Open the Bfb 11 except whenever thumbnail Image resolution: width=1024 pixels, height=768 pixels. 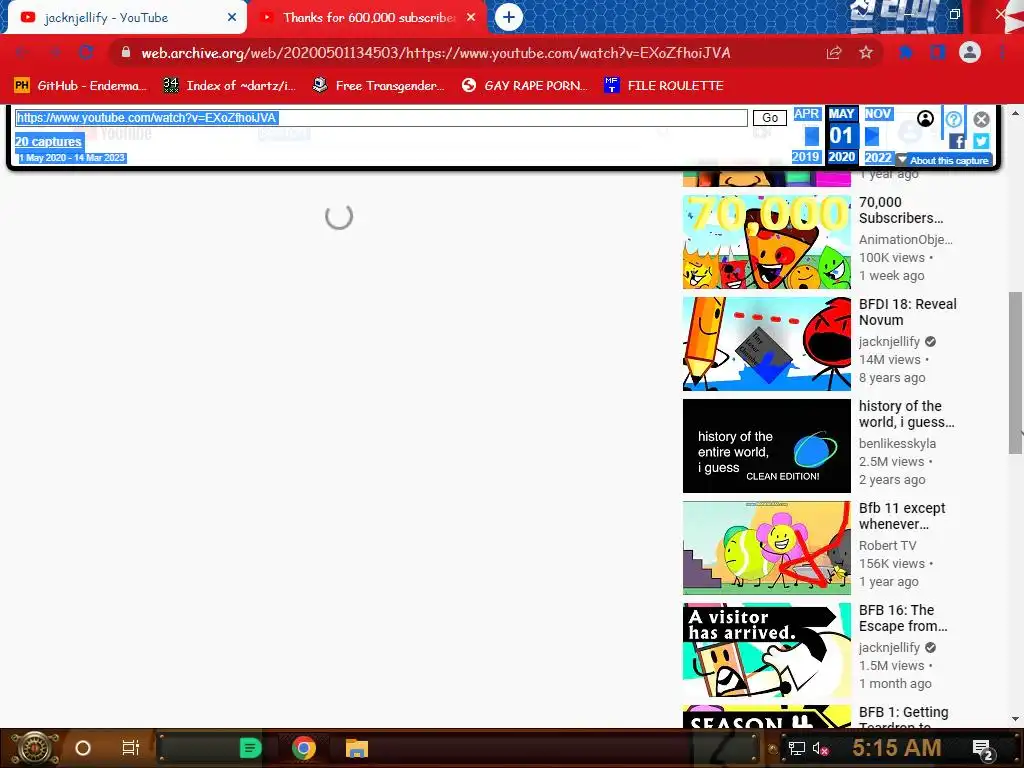point(767,547)
